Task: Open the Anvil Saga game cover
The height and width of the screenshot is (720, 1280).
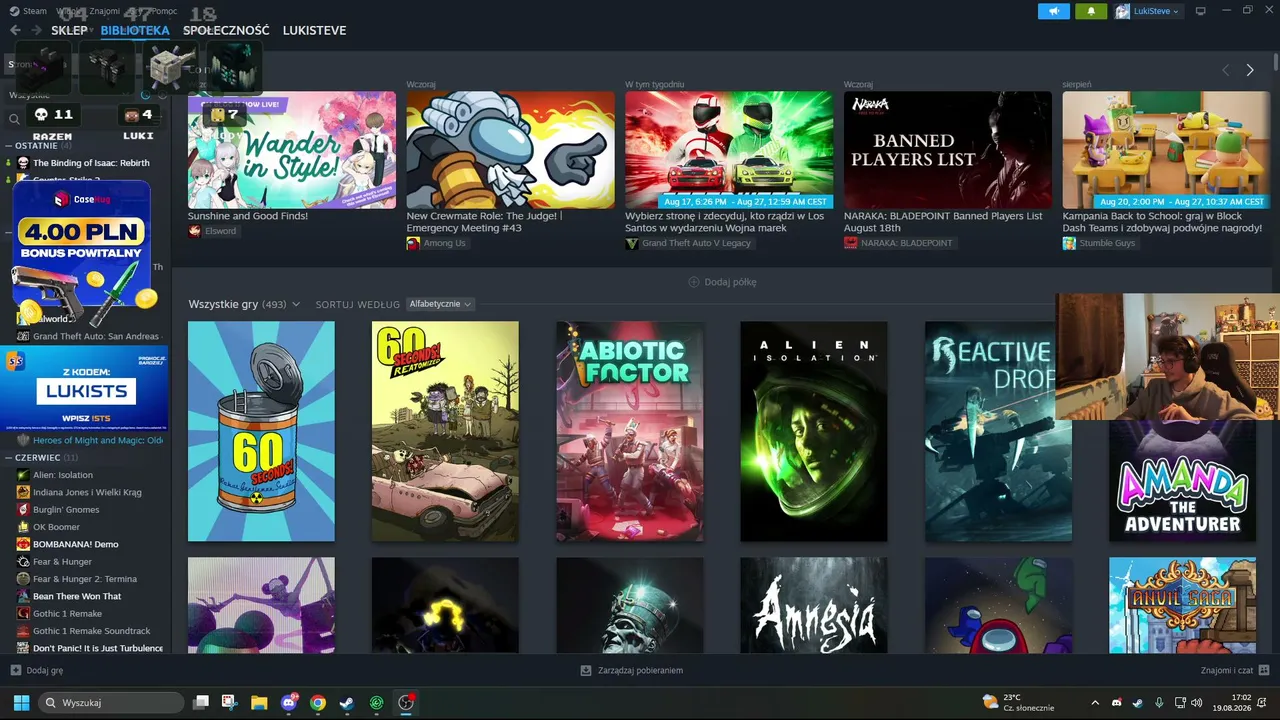Action: (x=1182, y=606)
